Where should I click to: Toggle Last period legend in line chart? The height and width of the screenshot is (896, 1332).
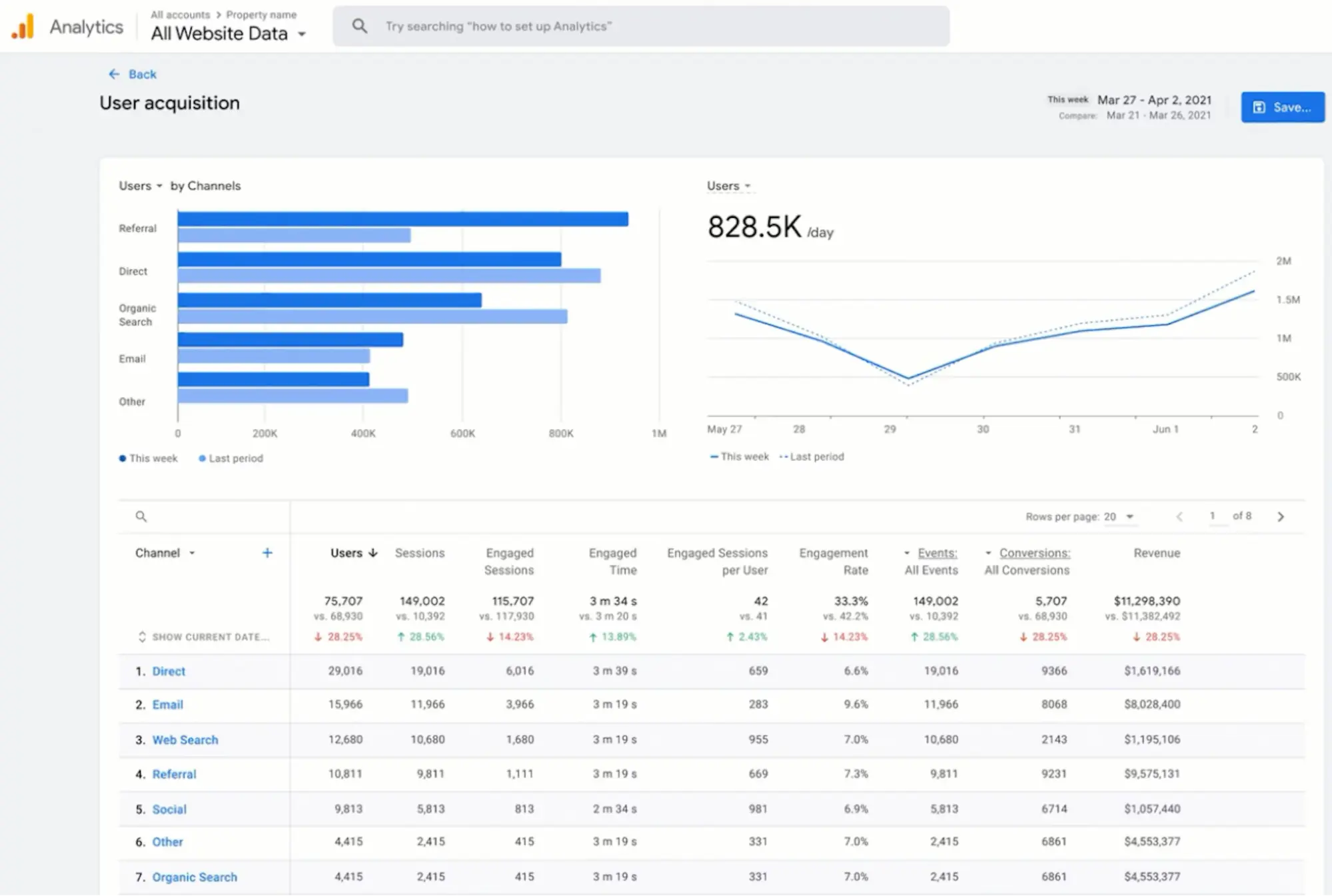pyautogui.click(x=812, y=456)
